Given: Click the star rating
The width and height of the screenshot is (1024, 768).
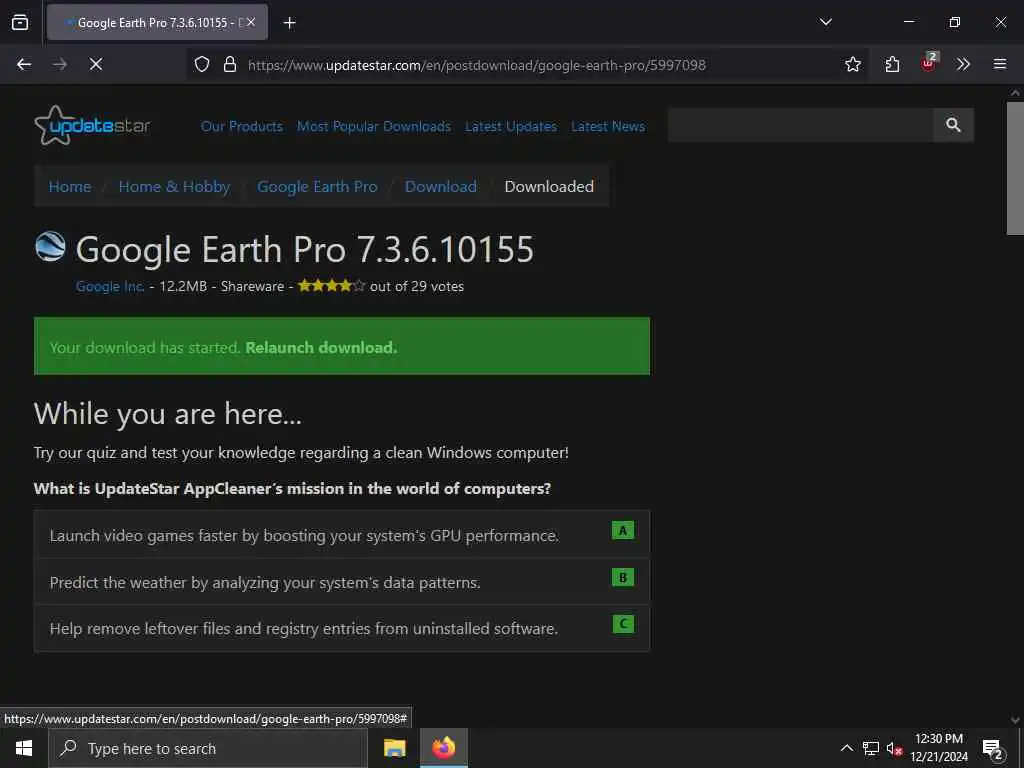Looking at the screenshot, I should pyautogui.click(x=332, y=285).
